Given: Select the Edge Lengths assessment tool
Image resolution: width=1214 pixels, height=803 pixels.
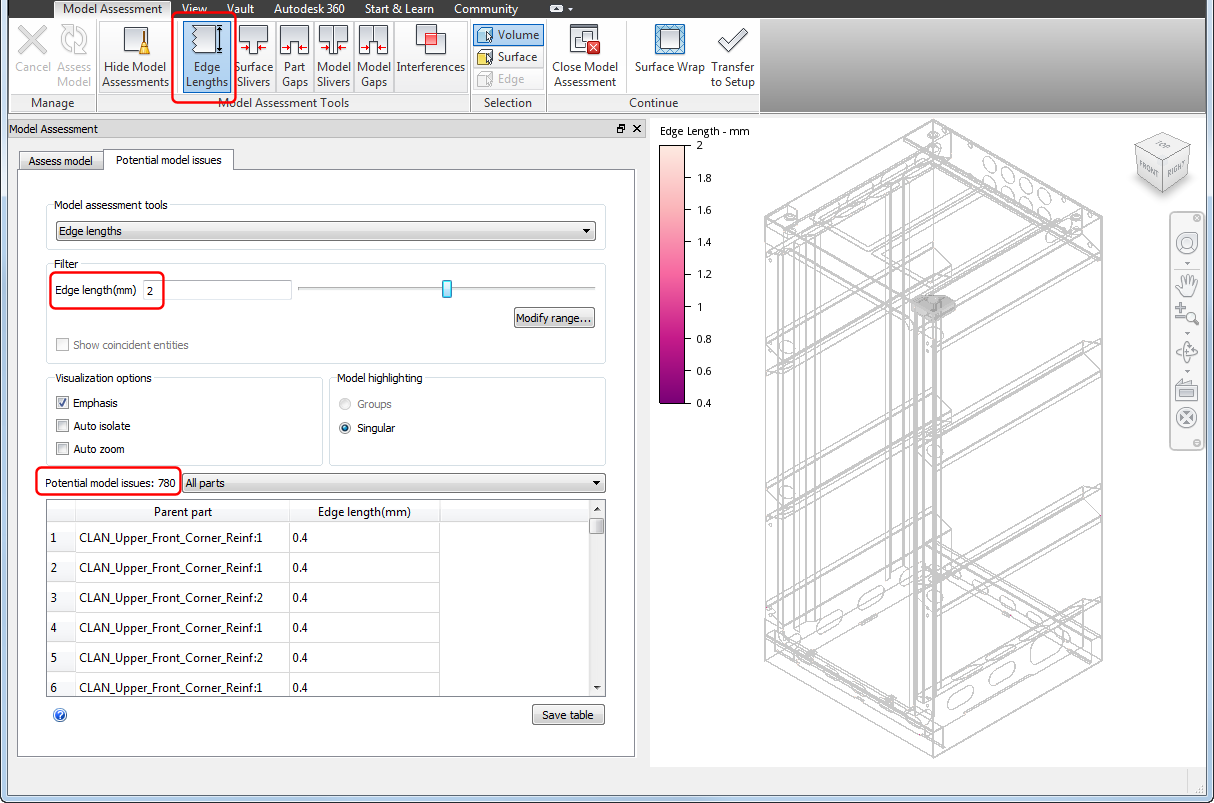Looking at the screenshot, I should pyautogui.click(x=206, y=58).
